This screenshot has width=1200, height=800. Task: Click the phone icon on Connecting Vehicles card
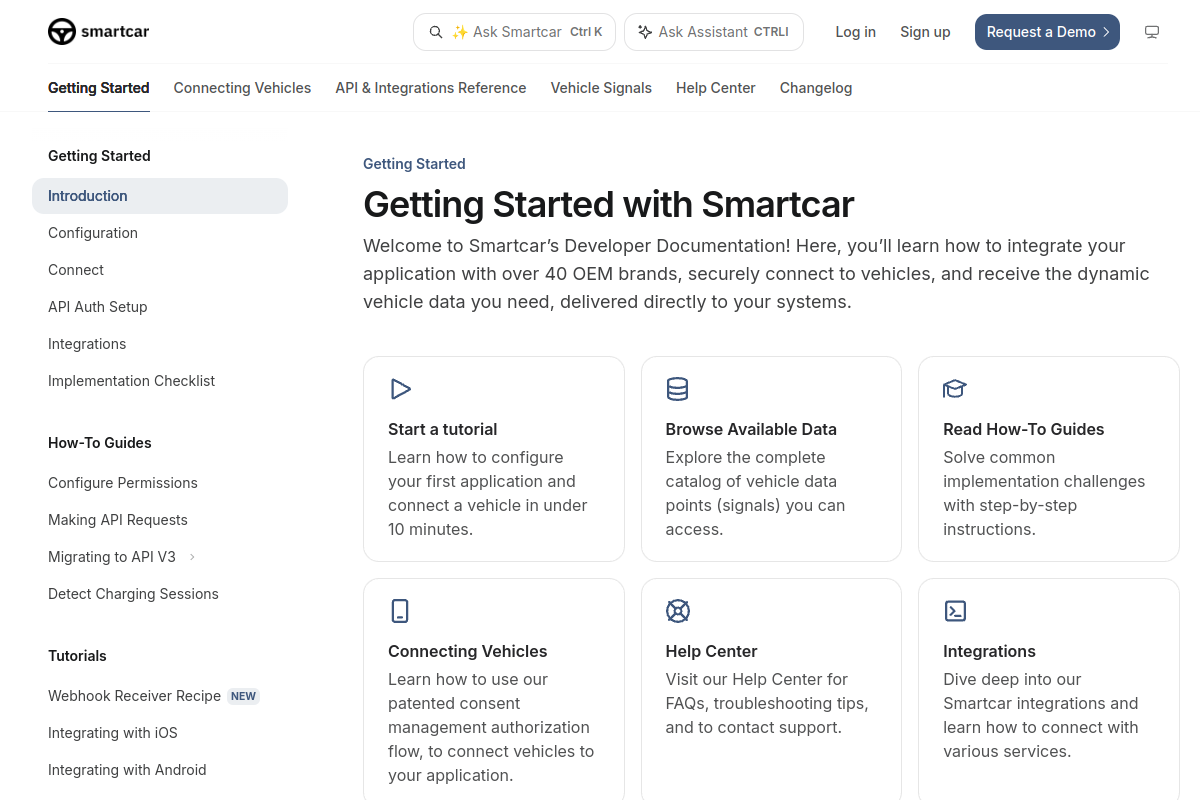click(400, 611)
